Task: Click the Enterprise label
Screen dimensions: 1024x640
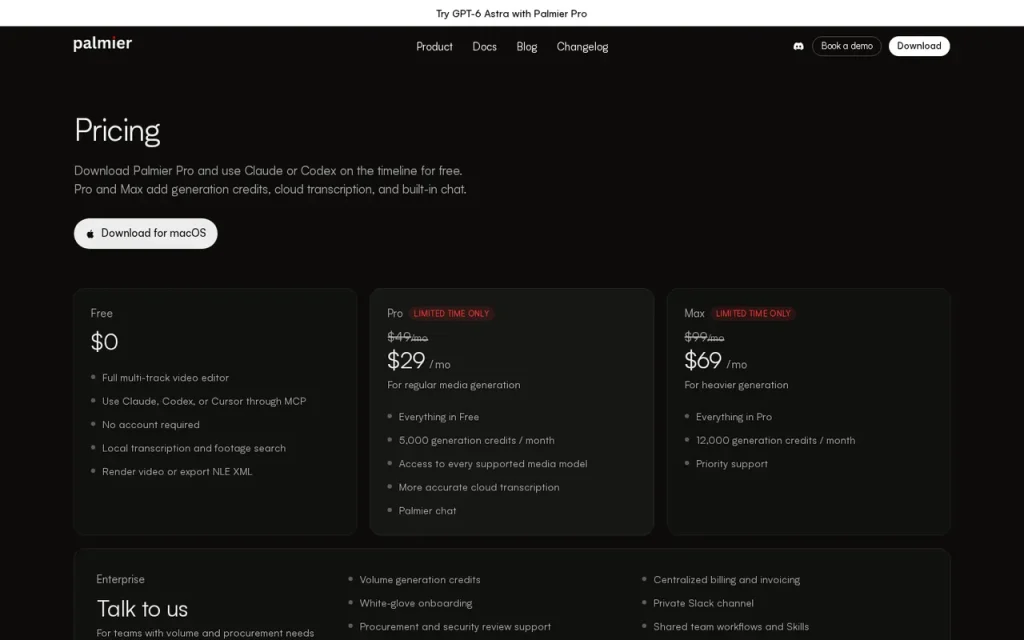Action: point(120,579)
